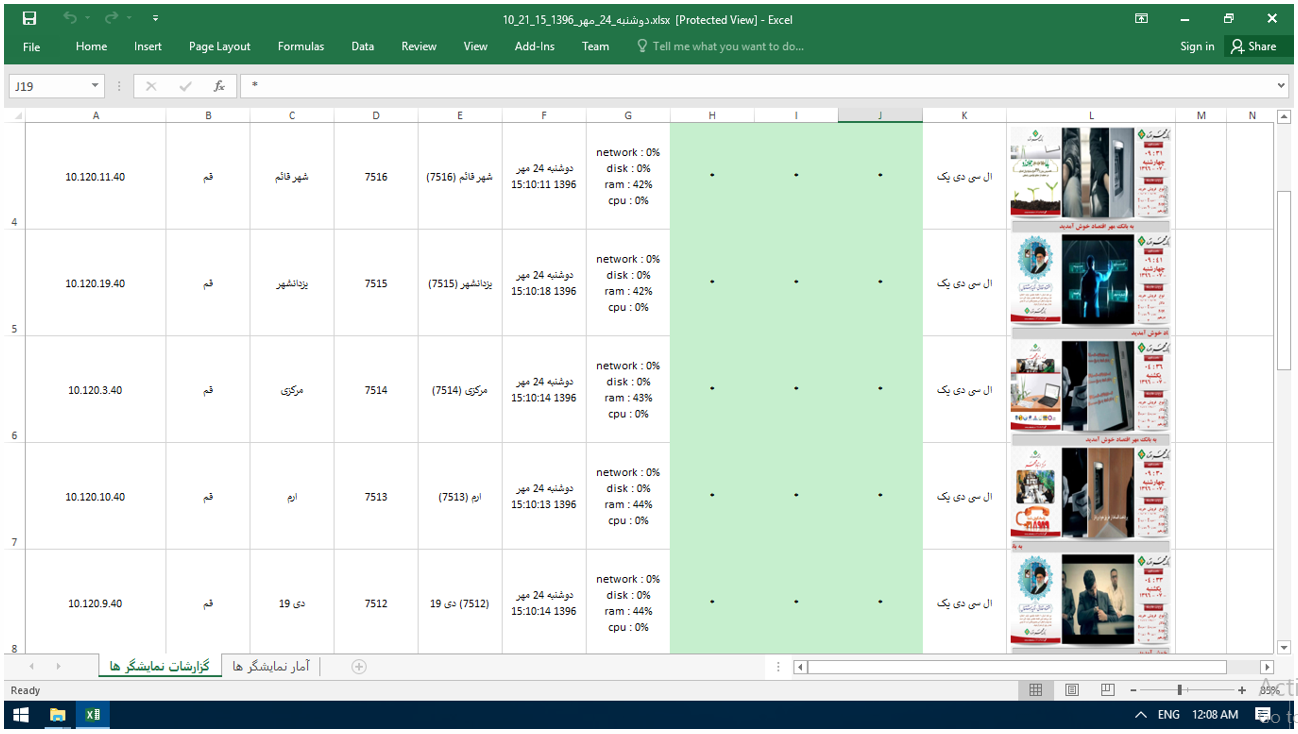Click the screenshot thumbnail in row 6
Viewport: 1298px width, 734px height.
[1090, 387]
